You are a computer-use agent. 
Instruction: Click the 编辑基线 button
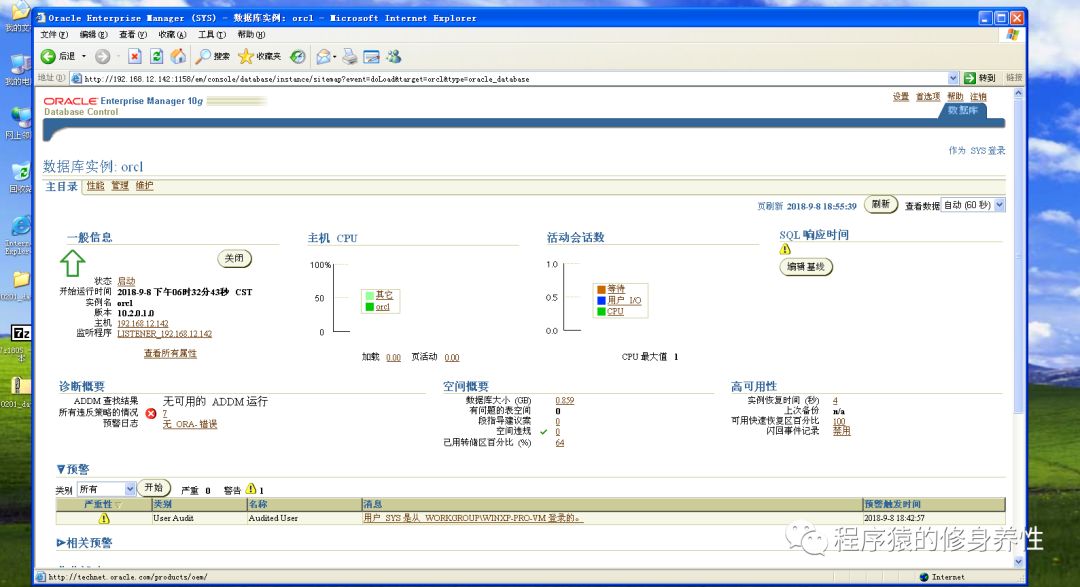click(x=806, y=267)
